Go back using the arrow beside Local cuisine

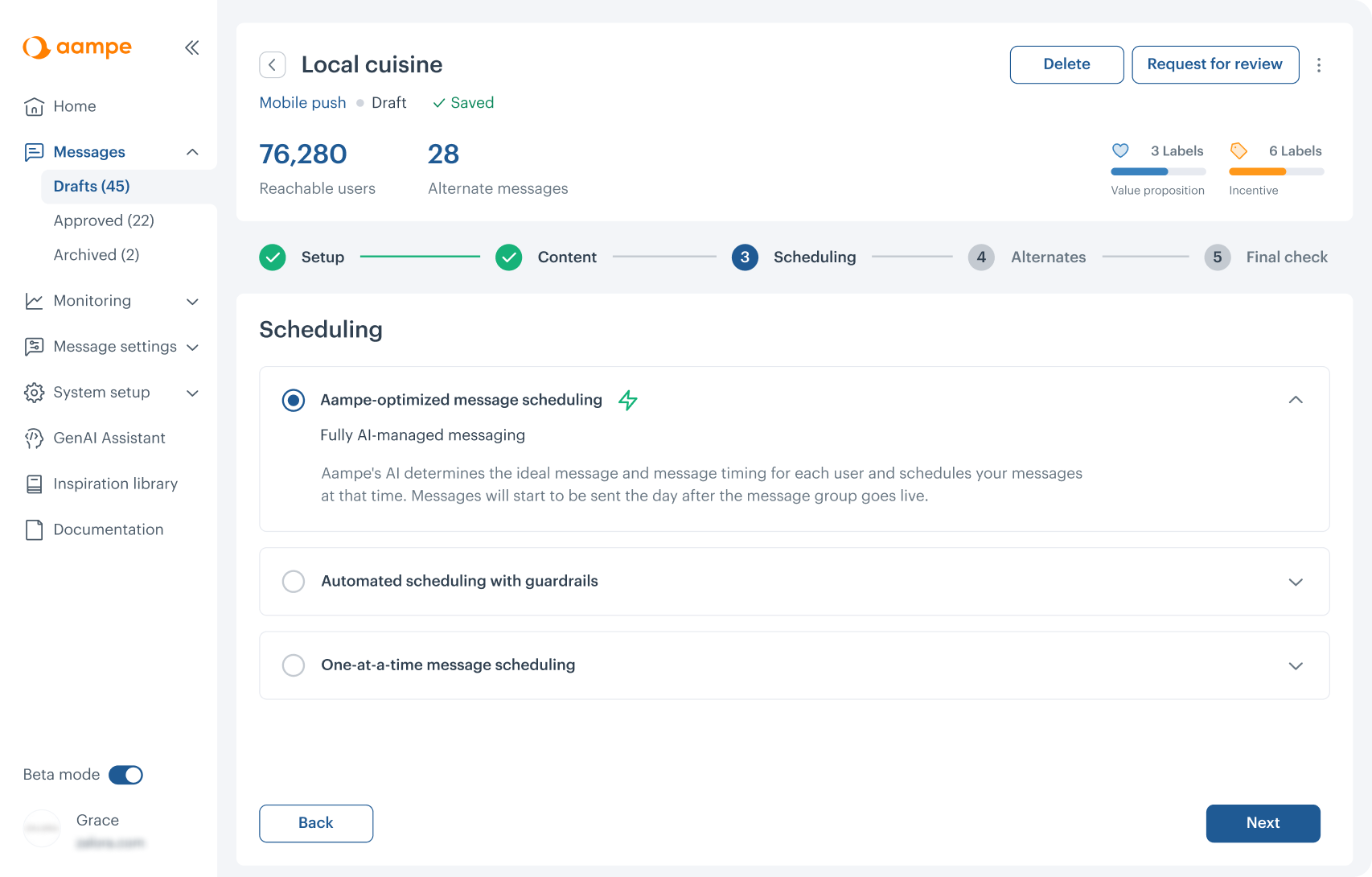273,64
